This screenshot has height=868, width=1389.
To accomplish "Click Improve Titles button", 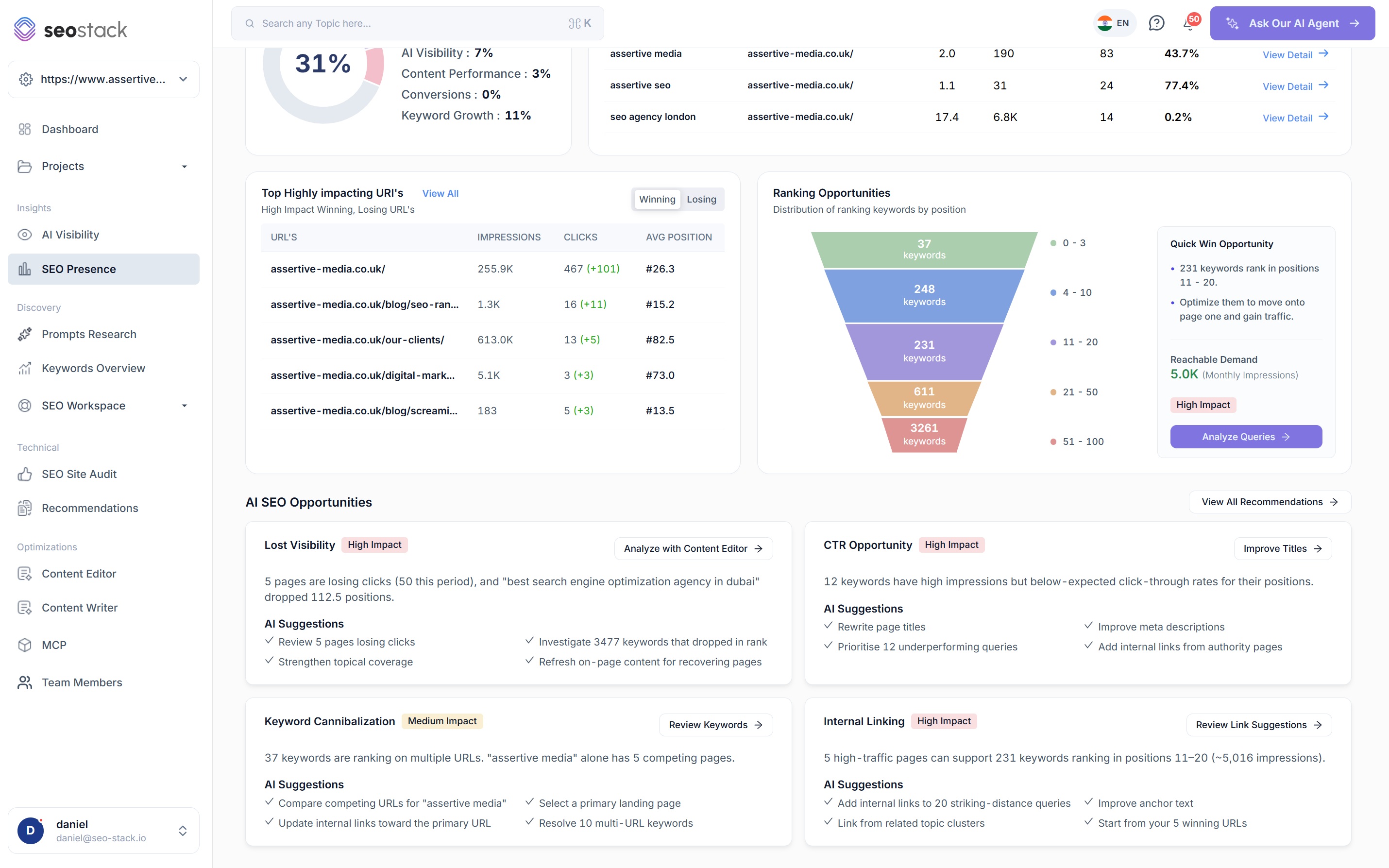I will 1283,548.
